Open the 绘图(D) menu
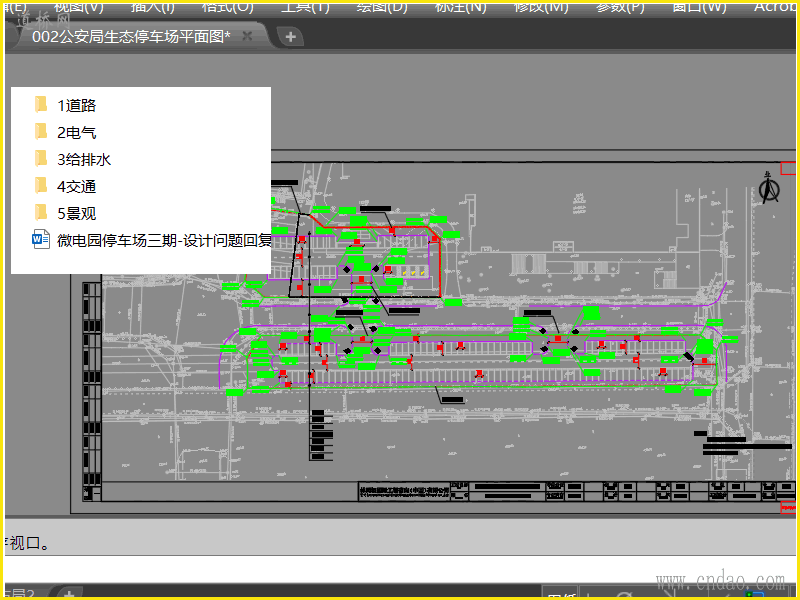Viewport: 800px width, 600px height. 382,7
